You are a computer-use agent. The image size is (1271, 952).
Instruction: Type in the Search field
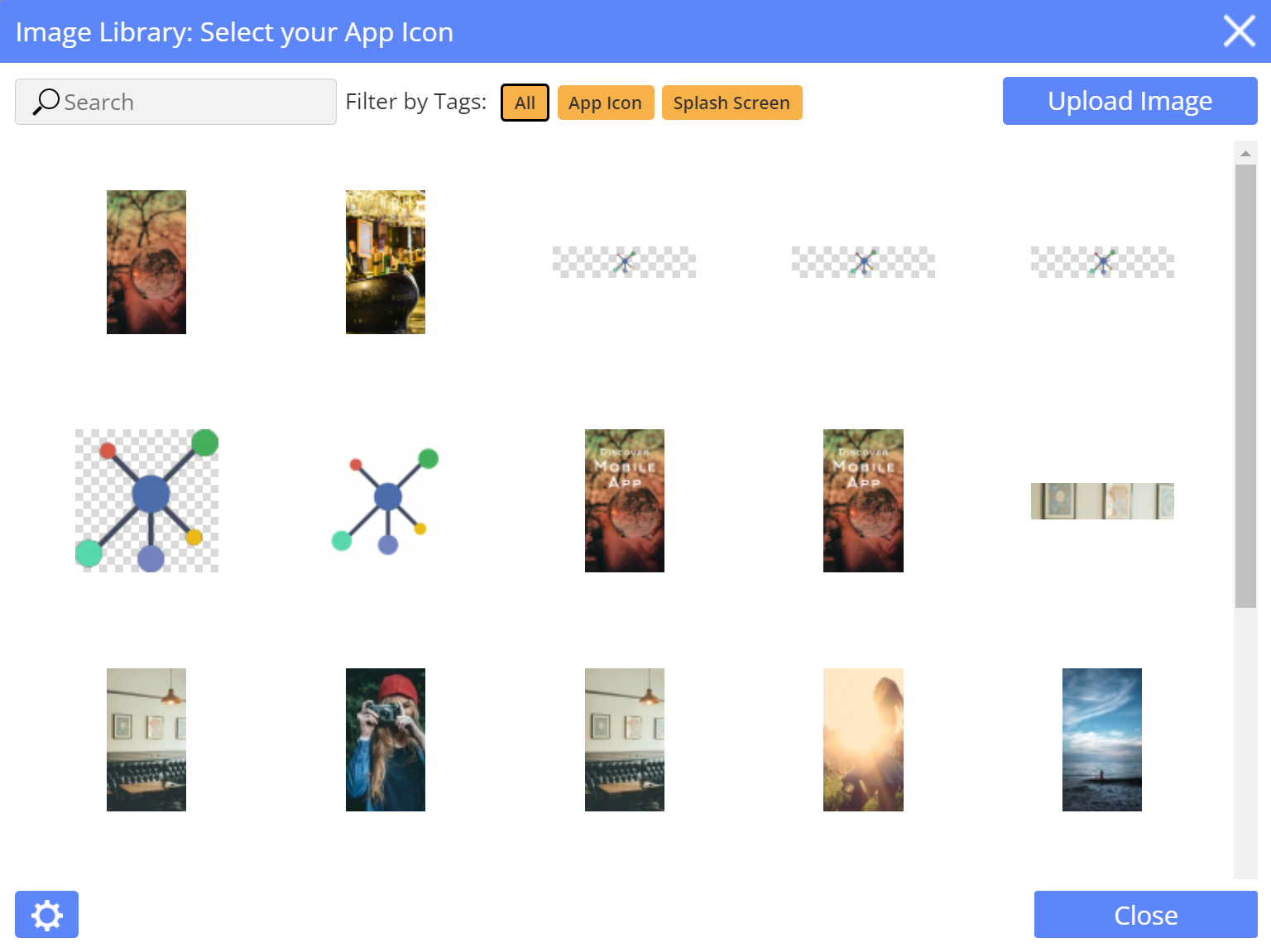[190, 102]
